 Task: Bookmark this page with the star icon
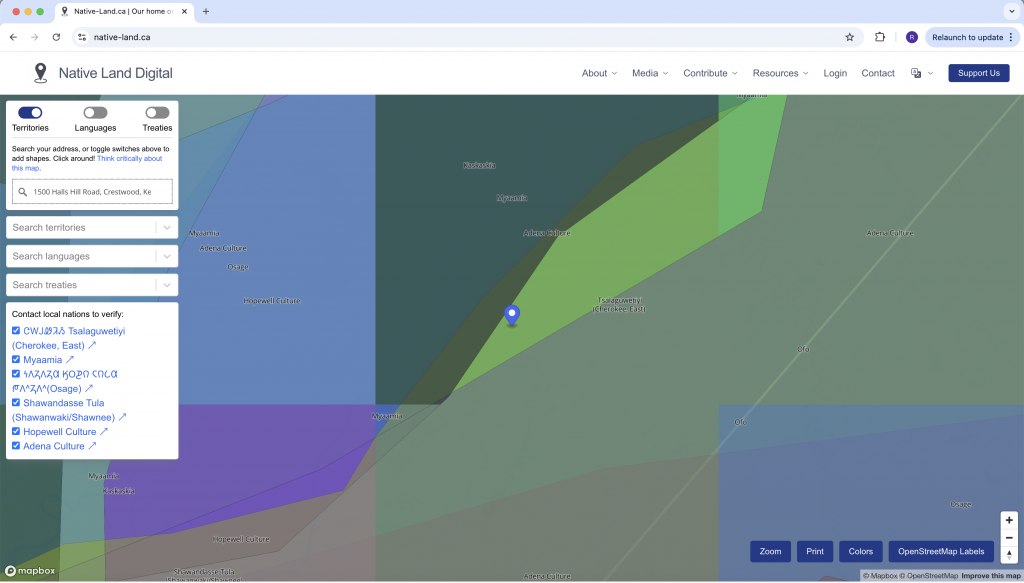pyautogui.click(x=850, y=37)
